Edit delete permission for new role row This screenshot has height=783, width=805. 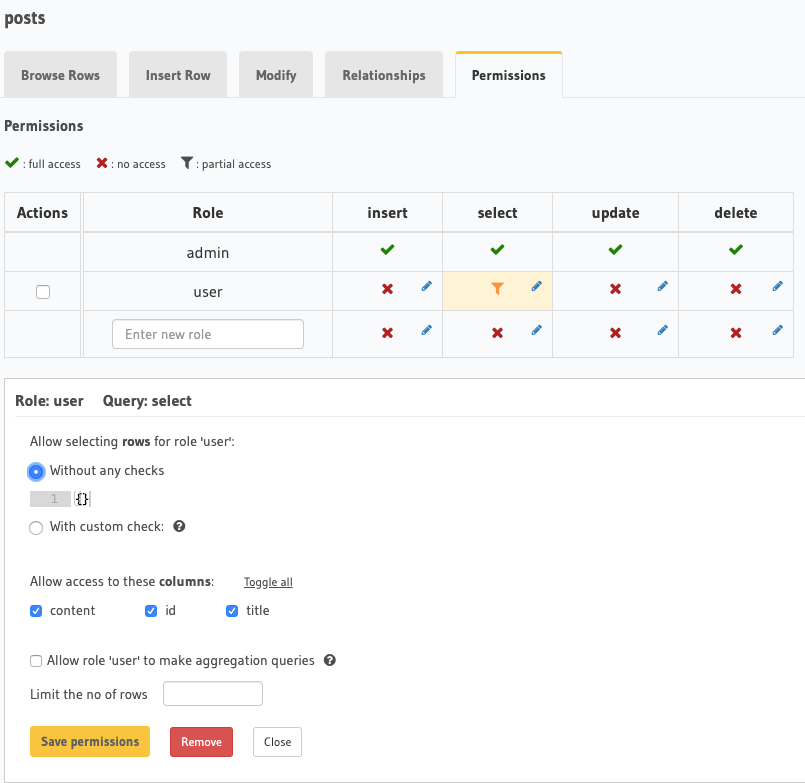pos(778,331)
